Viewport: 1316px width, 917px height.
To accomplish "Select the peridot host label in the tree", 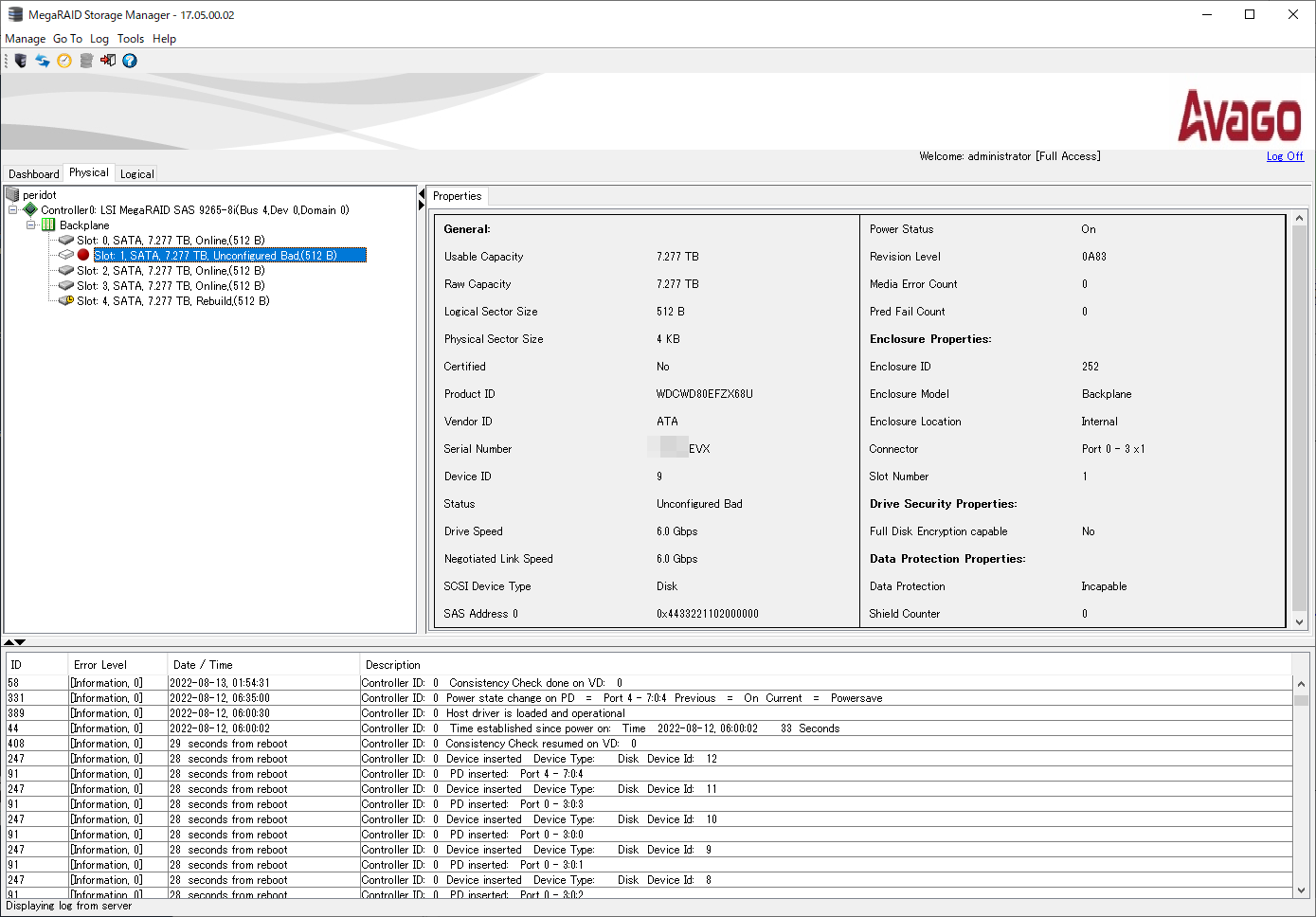I will click(x=40, y=195).
